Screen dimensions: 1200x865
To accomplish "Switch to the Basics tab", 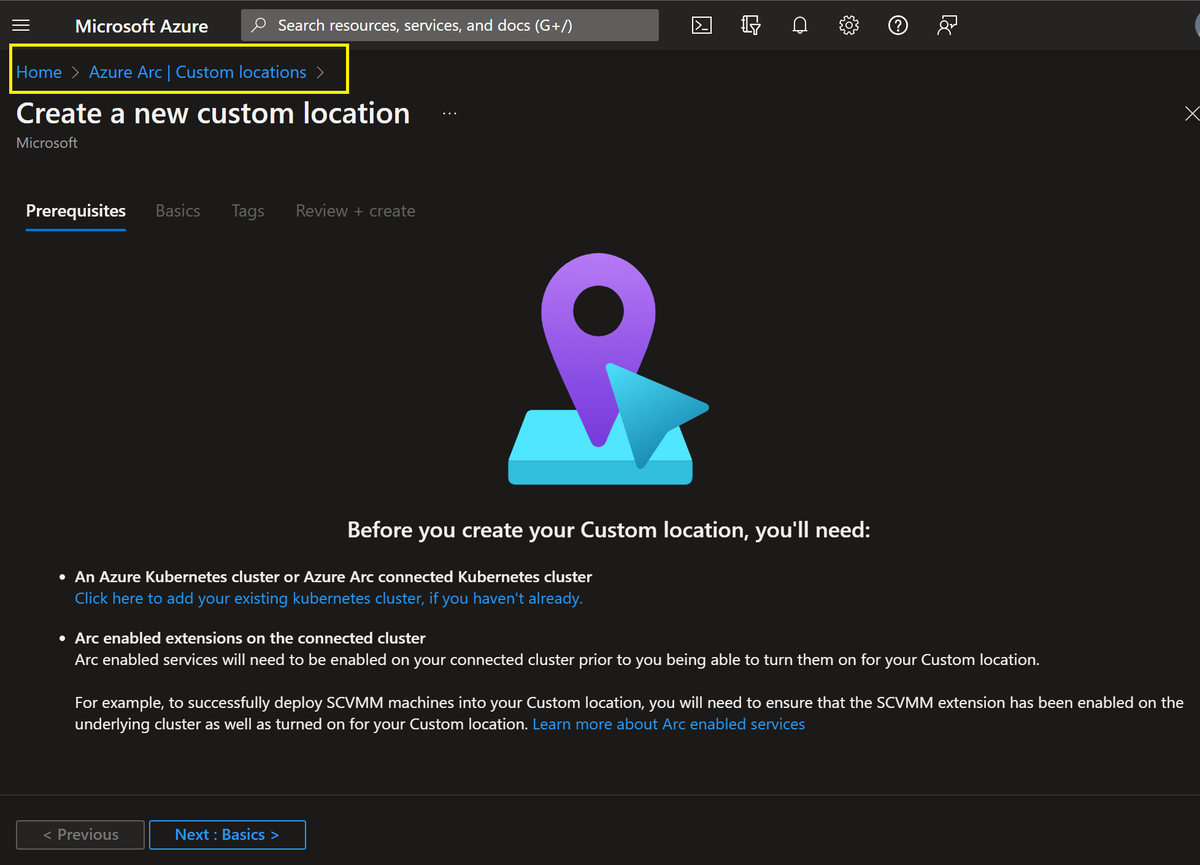I will 178,211.
